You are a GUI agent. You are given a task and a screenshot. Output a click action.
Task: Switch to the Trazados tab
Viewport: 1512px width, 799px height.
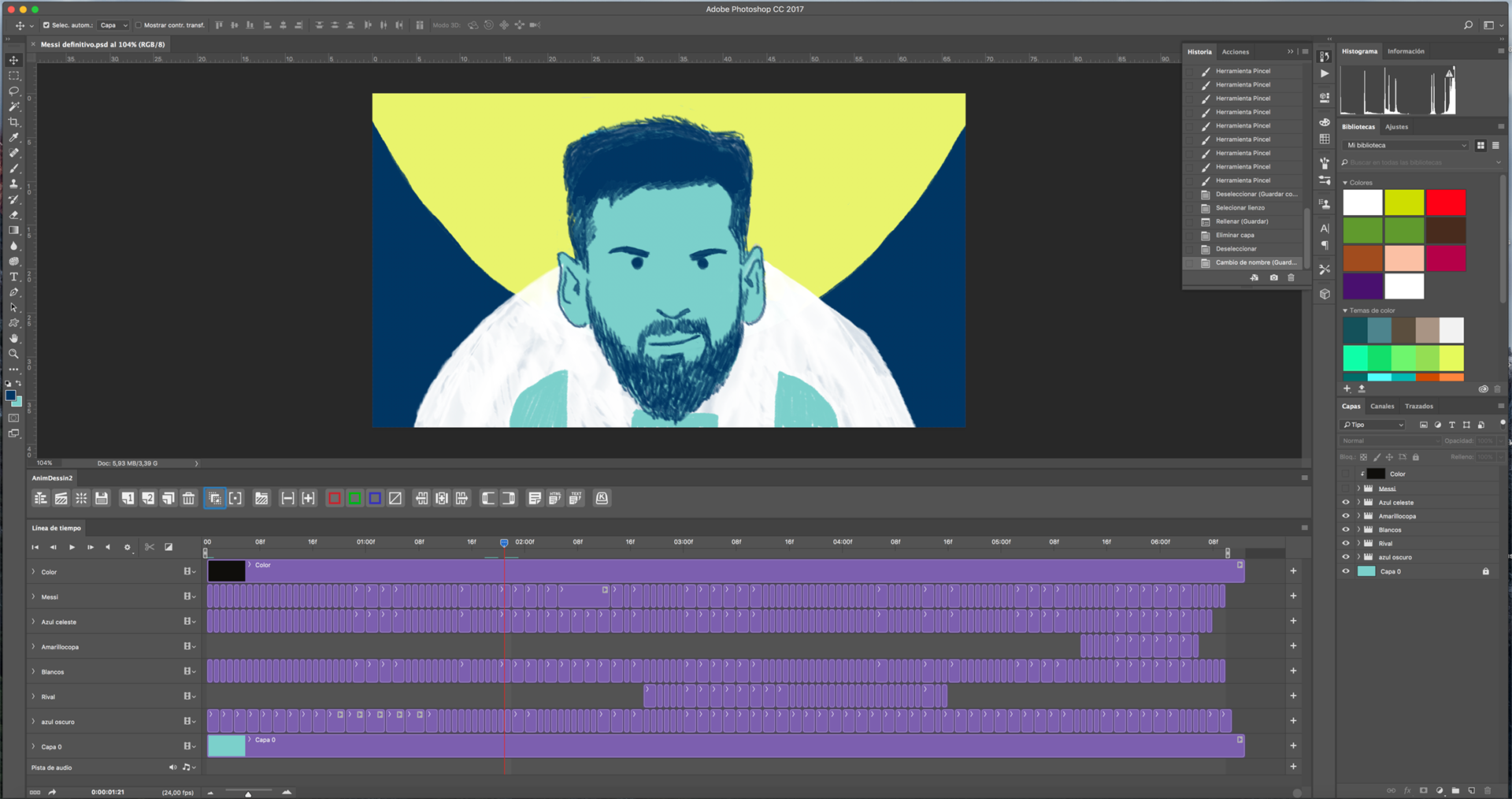coord(1418,407)
